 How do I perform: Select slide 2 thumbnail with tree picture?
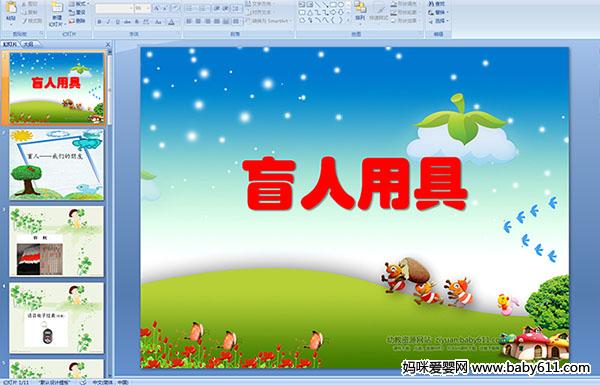click(x=57, y=165)
